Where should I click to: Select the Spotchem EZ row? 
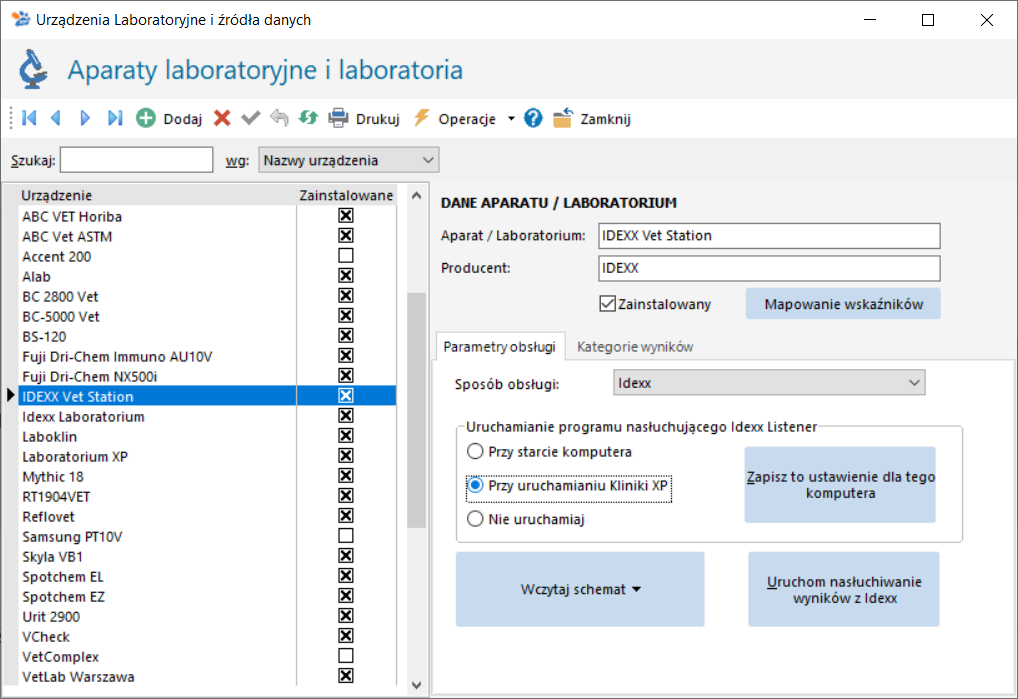[x=207, y=596]
